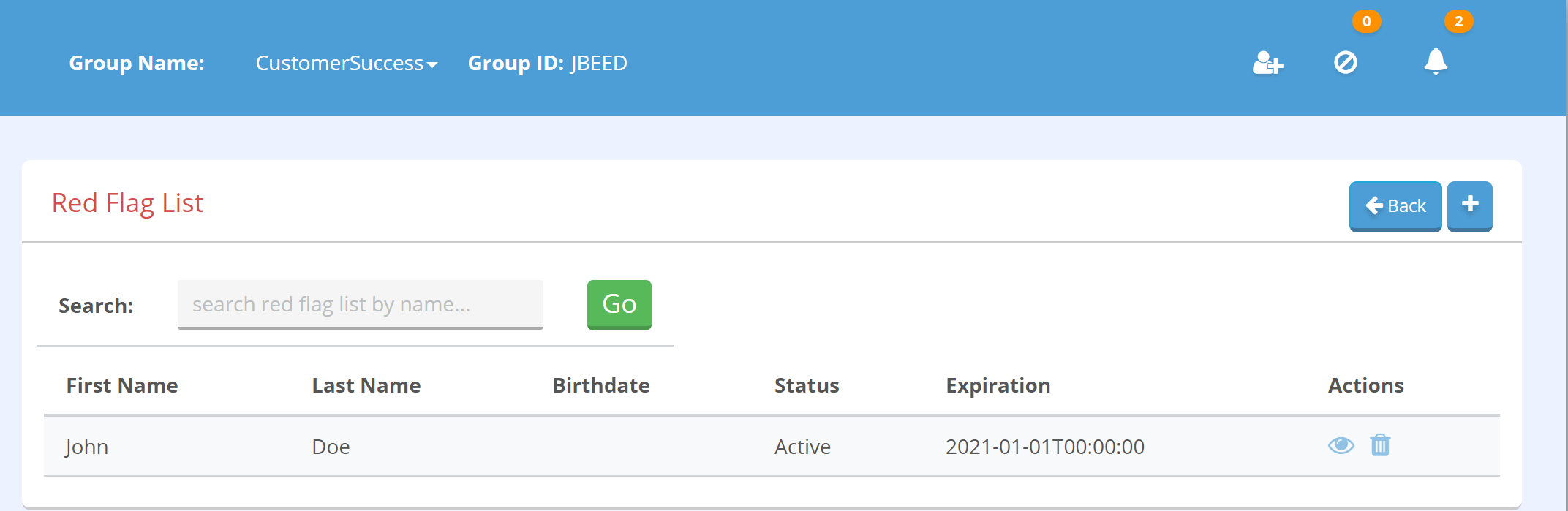This screenshot has width=1568, height=511.
Task: Select the John Doe table row
Action: coord(772,446)
